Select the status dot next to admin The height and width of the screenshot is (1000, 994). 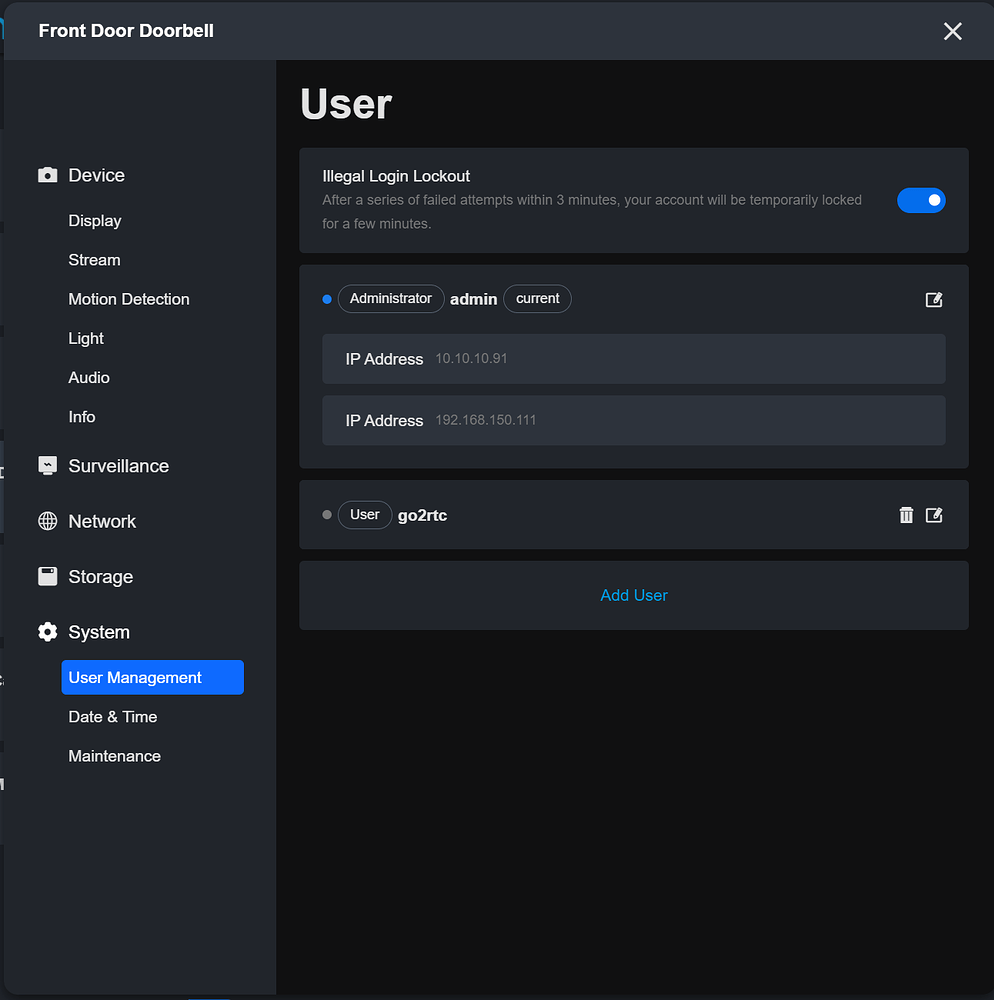(x=326, y=299)
